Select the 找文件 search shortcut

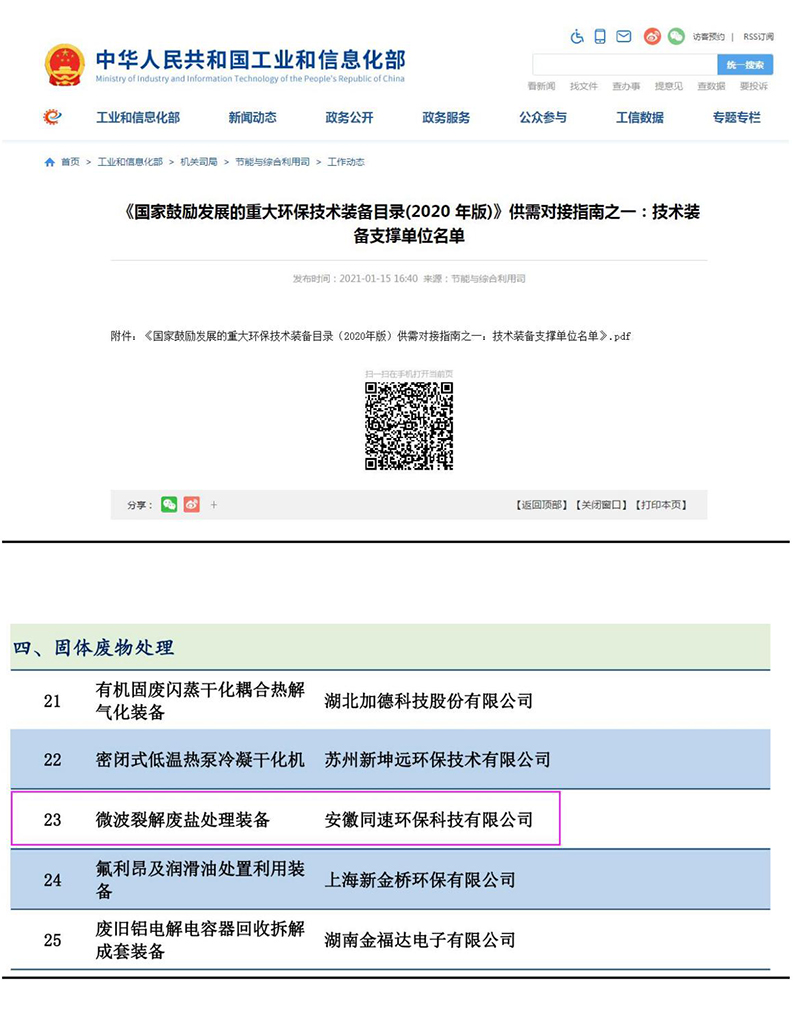point(584,86)
